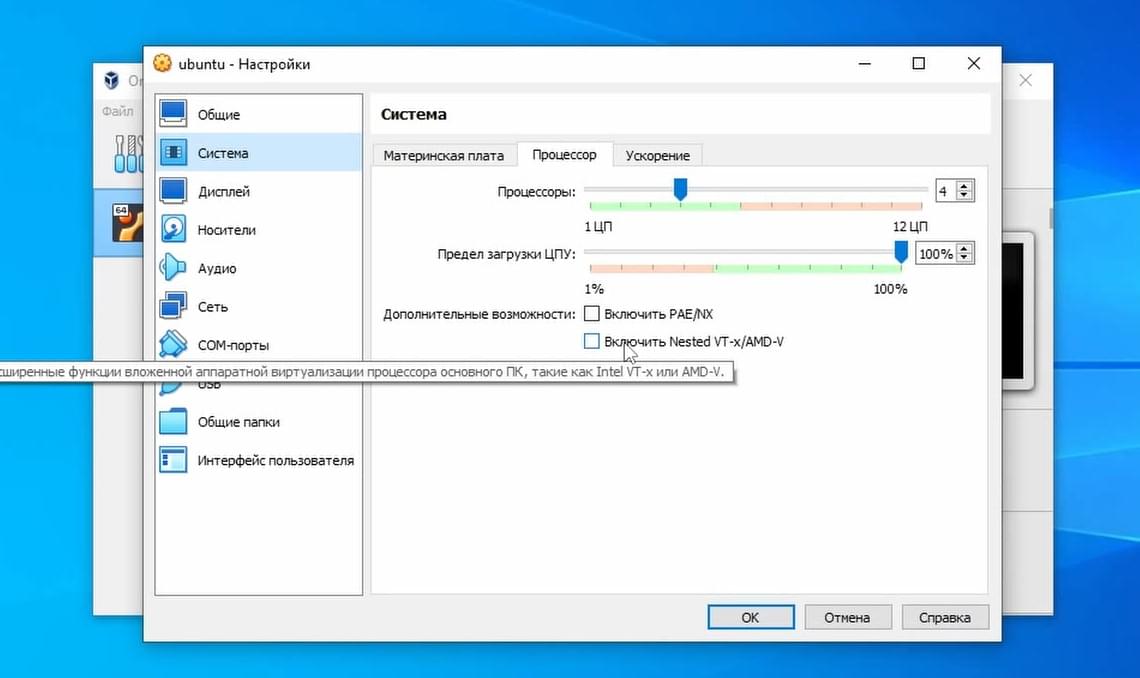This screenshot has width=1140, height=678.
Task: Close the ubuntu settings dialog
Action: pos(974,64)
